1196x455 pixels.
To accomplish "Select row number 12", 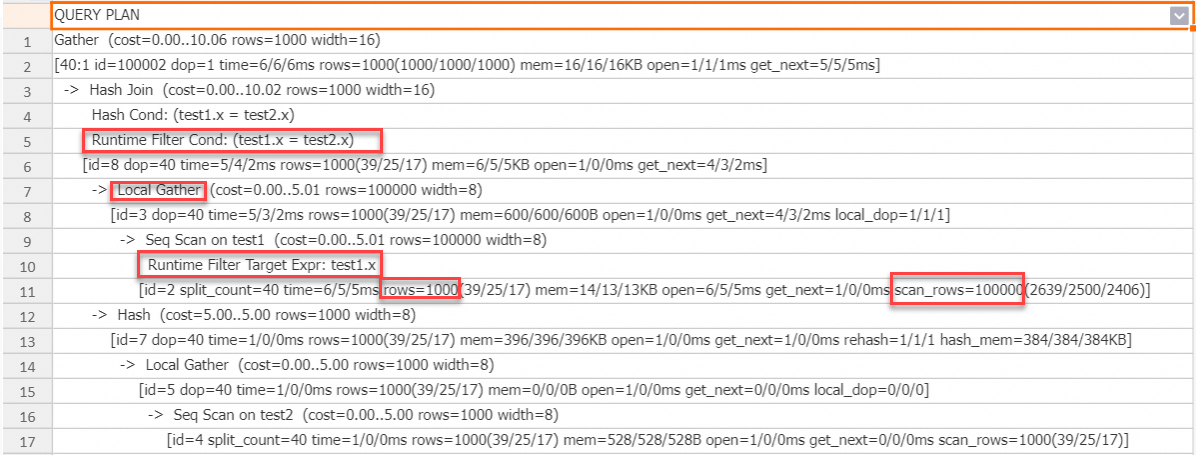I will click(25, 315).
